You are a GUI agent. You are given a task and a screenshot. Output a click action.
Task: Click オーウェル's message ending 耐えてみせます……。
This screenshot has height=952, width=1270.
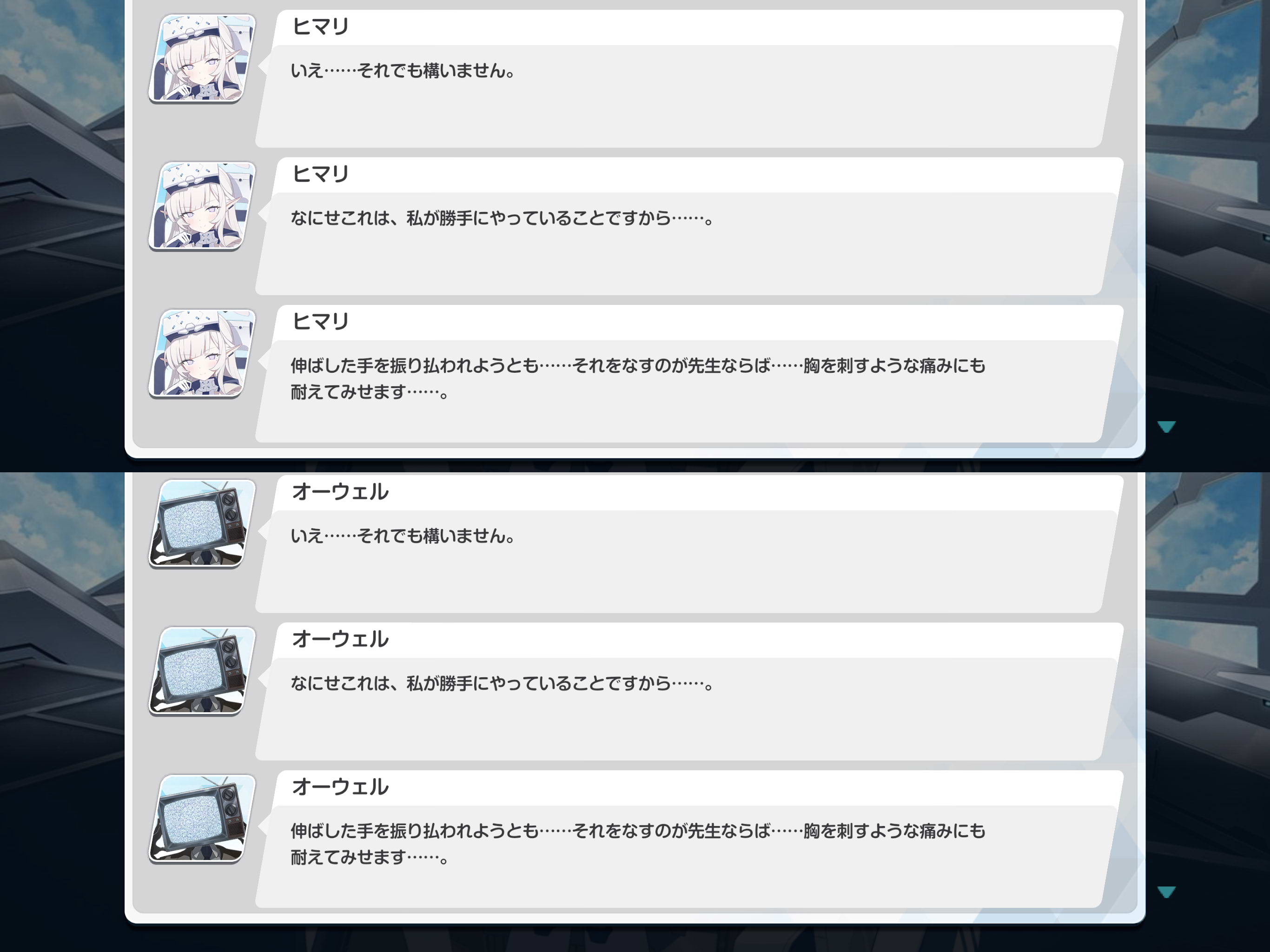(x=637, y=844)
